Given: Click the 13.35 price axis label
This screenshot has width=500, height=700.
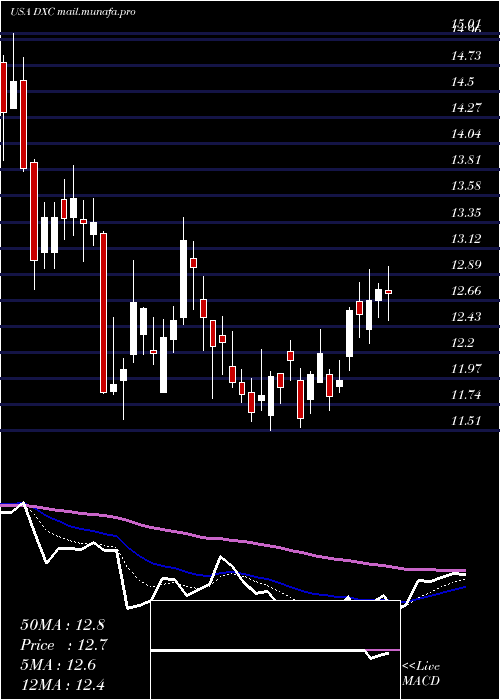Looking at the screenshot, I should [x=467, y=212].
